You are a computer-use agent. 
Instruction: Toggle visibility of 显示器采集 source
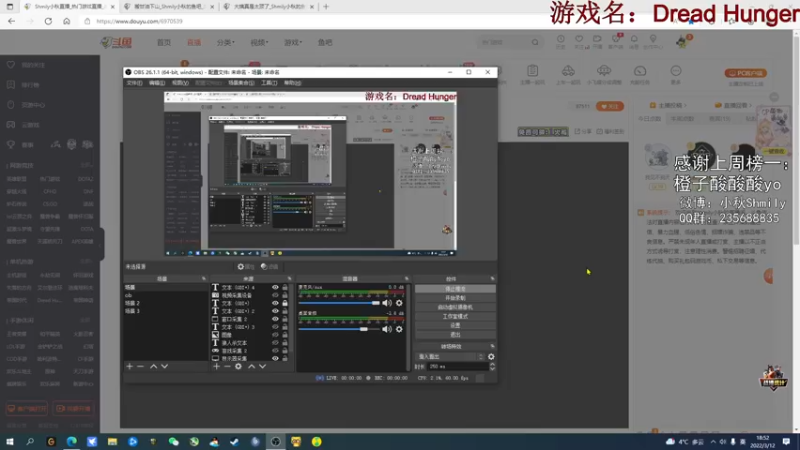(275, 359)
